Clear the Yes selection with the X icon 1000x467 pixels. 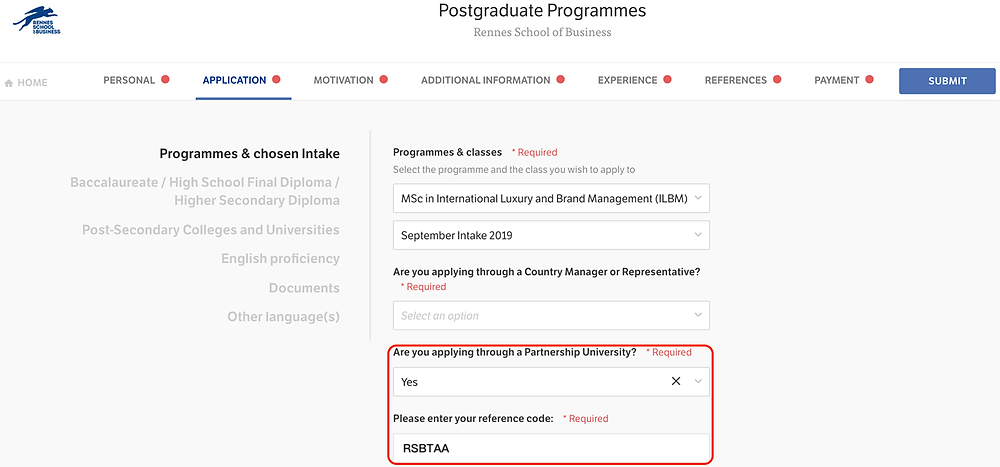[676, 381]
